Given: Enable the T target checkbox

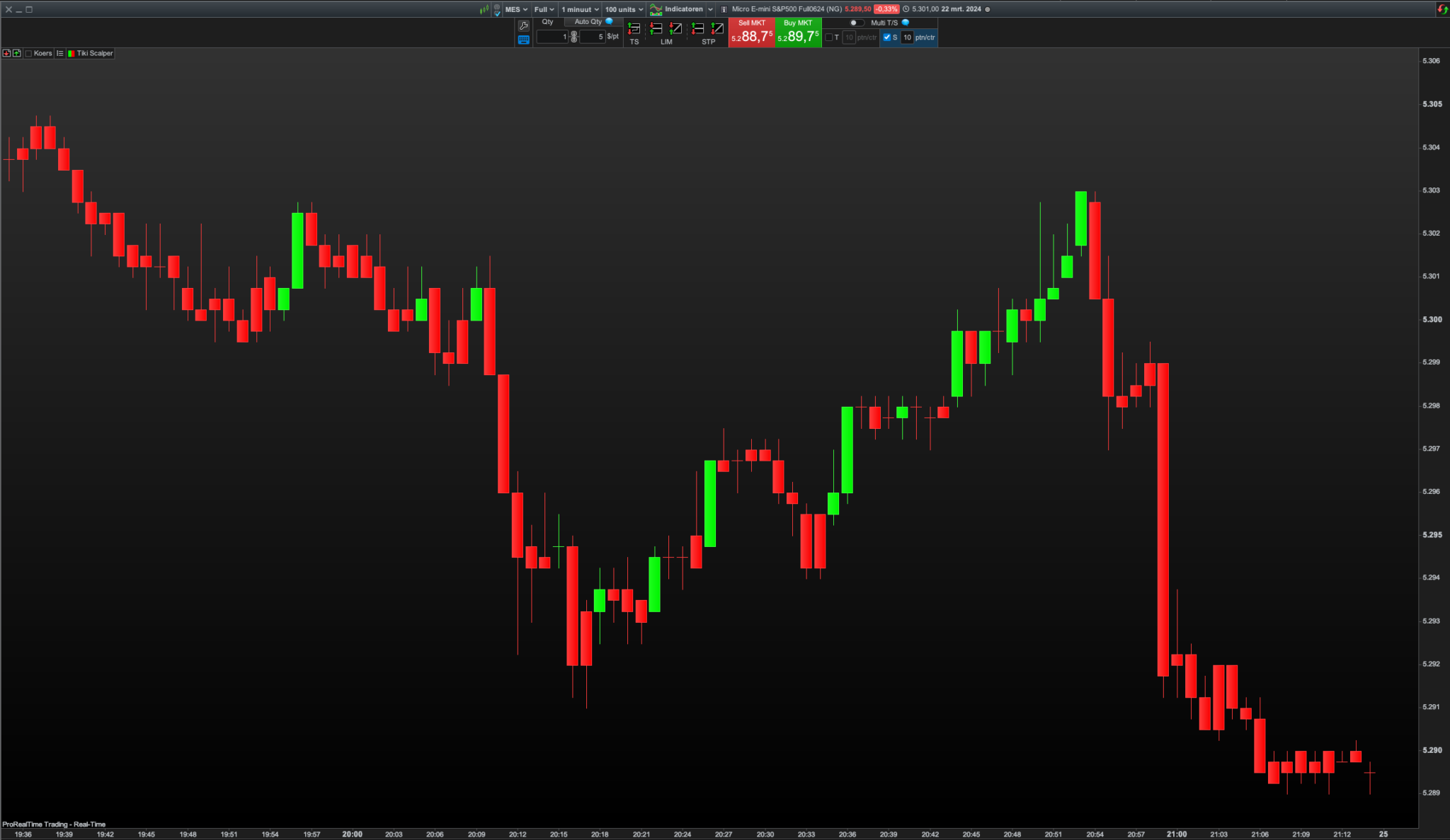Looking at the screenshot, I should coord(829,38).
